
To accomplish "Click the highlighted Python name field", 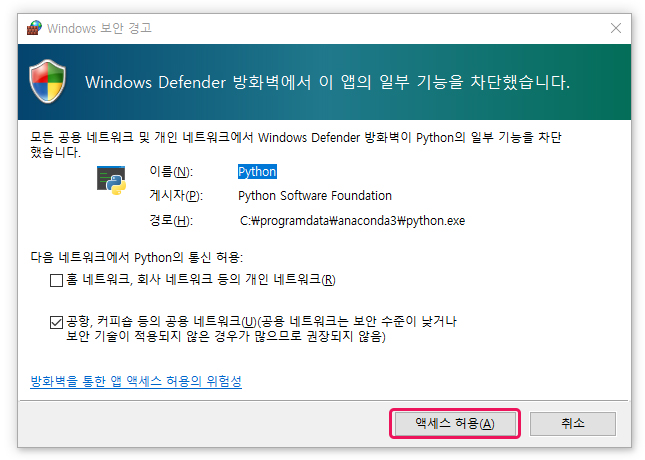I will pos(257,172).
